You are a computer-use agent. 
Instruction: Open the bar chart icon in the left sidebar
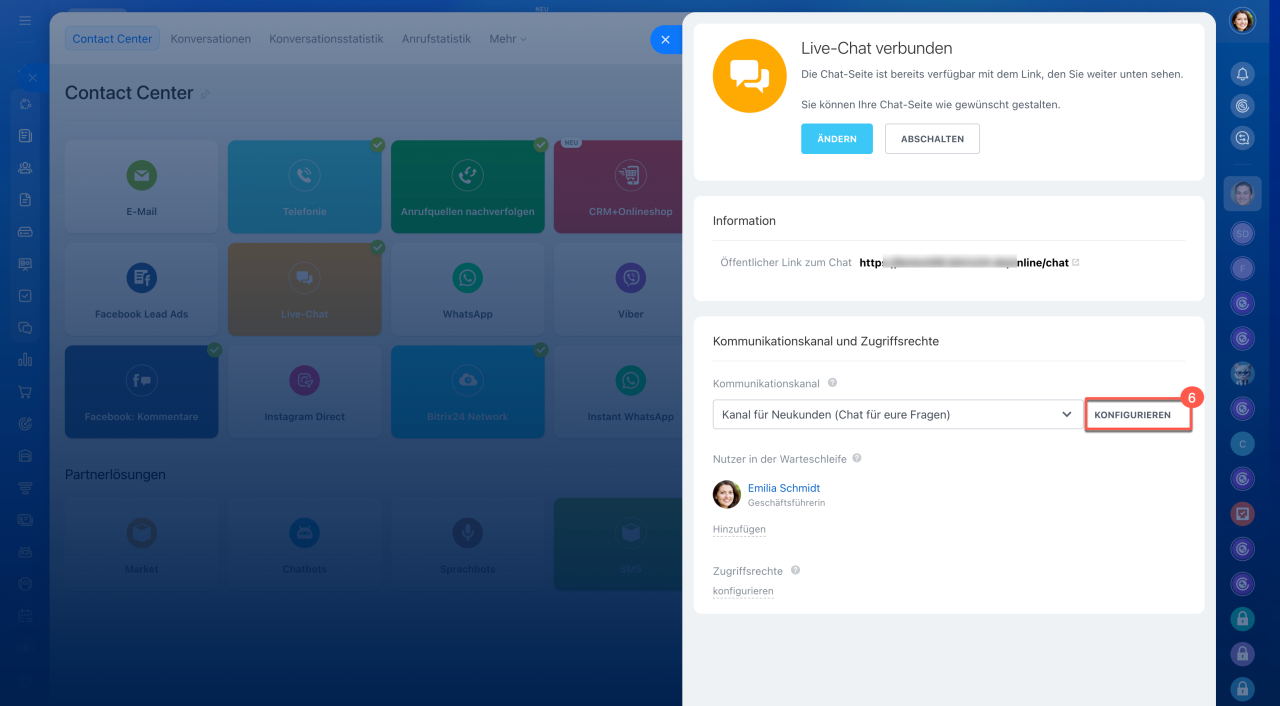click(26, 360)
